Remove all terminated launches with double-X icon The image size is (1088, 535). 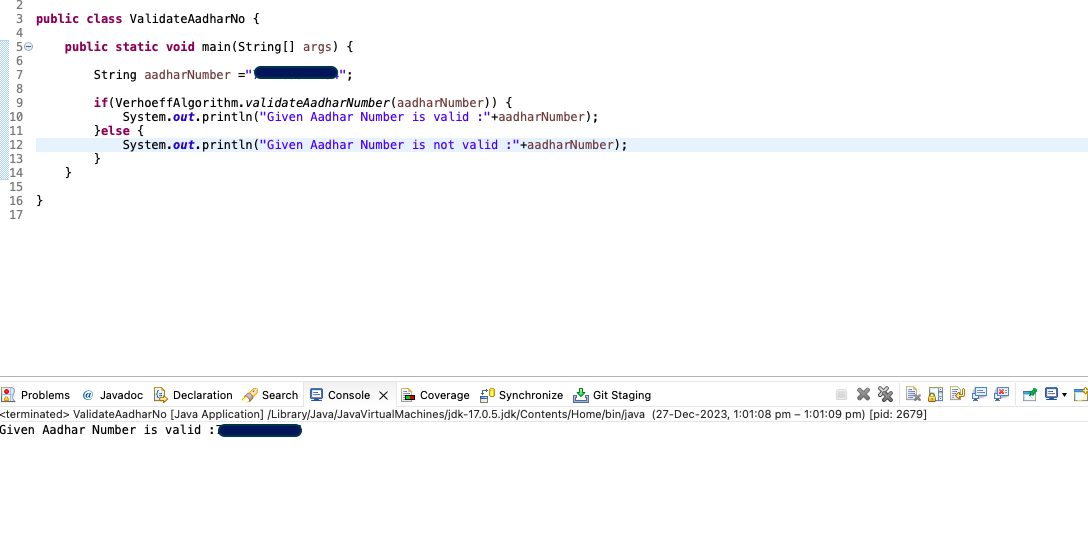coord(885,394)
